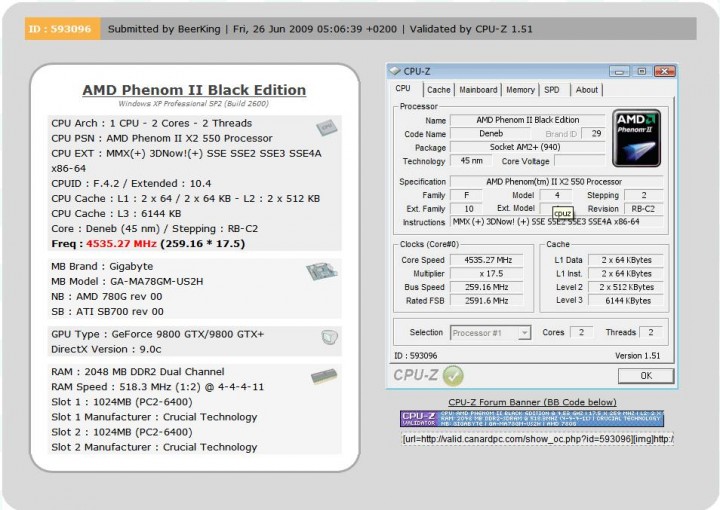Image resolution: width=720 pixels, height=510 pixels.
Task: Click the Rated FSB value 2591.6 MHz
Action: [487, 301]
